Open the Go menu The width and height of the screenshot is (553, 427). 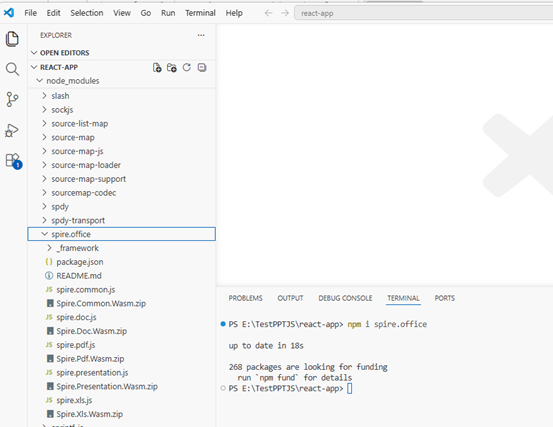point(146,13)
